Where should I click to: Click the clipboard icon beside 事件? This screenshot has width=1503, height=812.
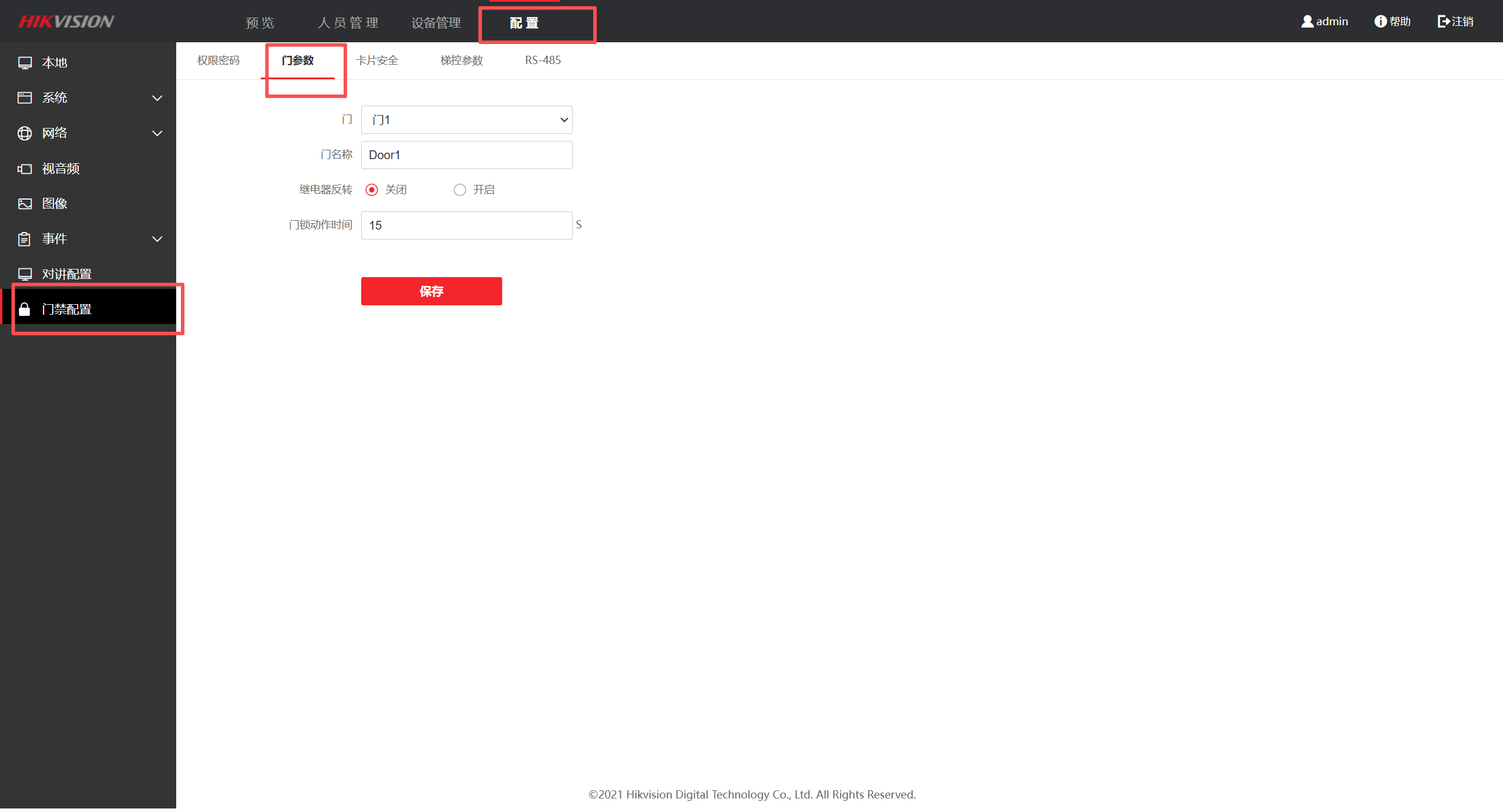[25, 239]
